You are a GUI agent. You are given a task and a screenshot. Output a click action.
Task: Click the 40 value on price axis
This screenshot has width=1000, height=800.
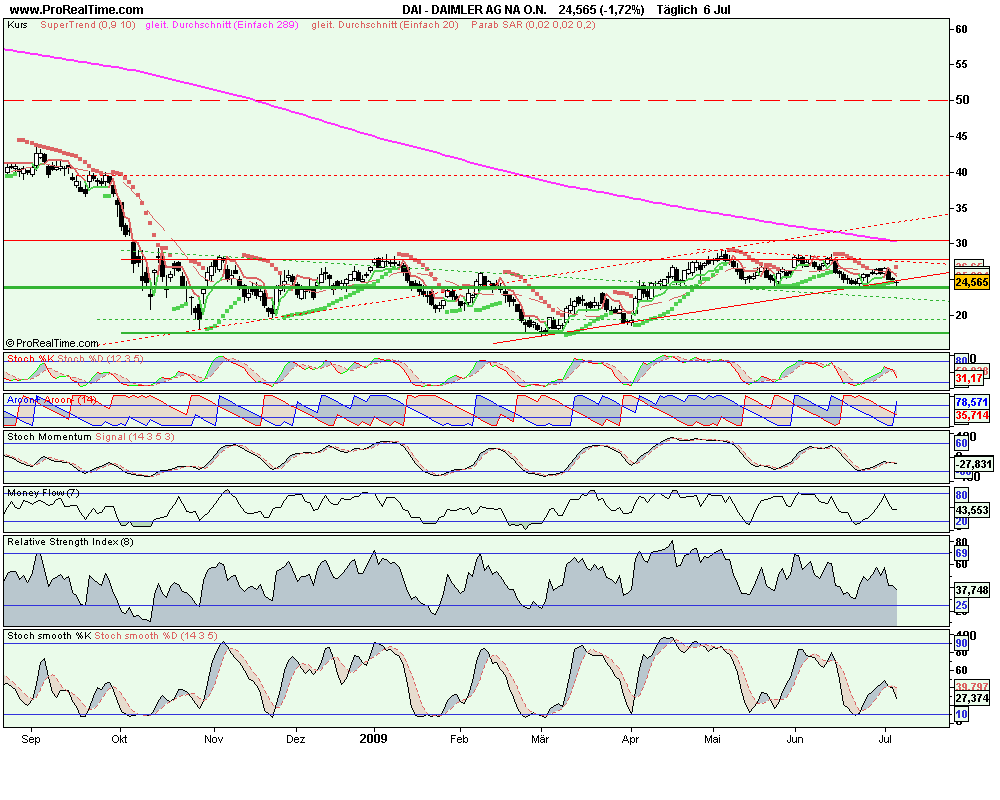961,172
